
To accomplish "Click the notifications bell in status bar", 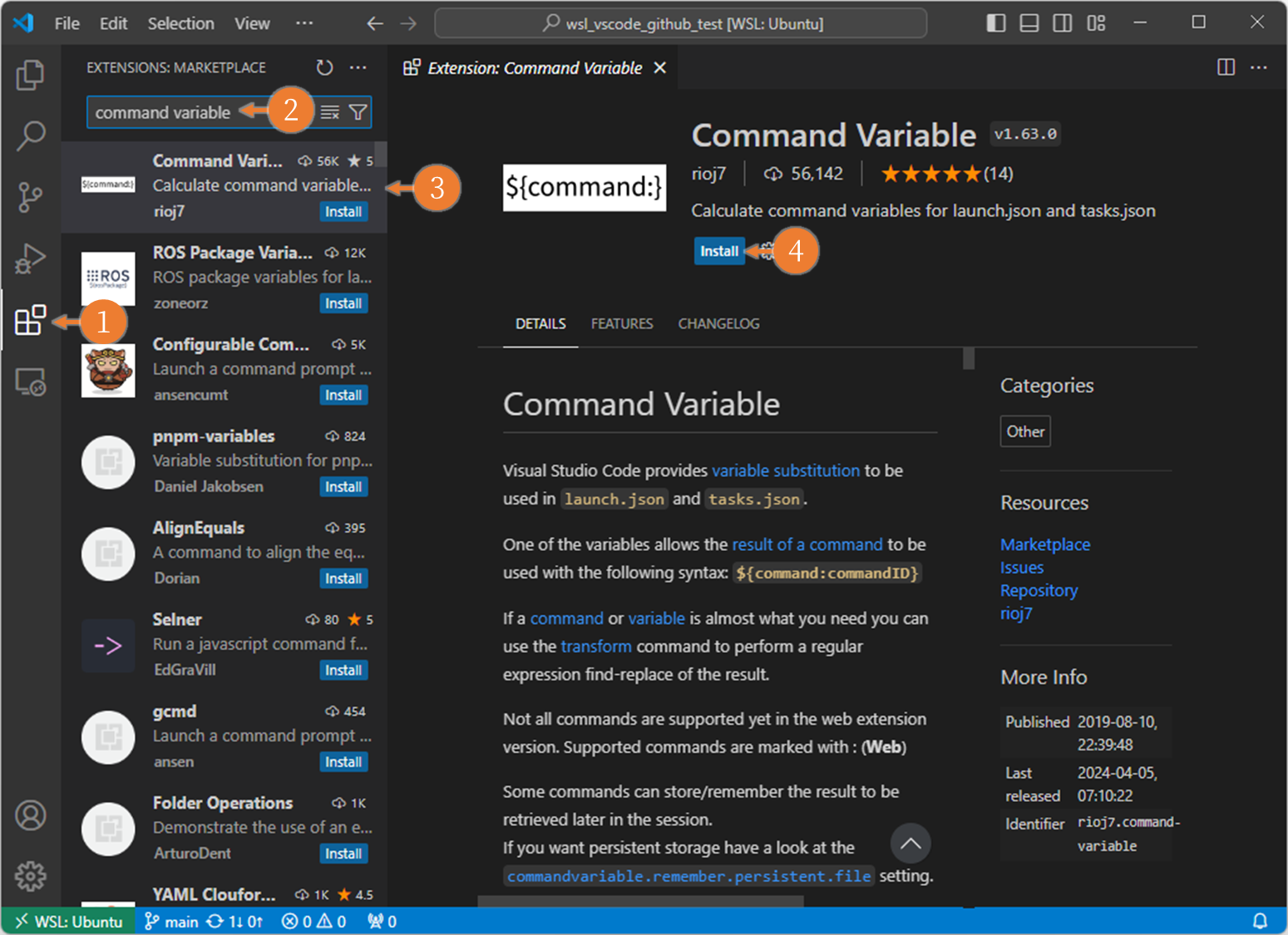I will tap(1261, 921).
